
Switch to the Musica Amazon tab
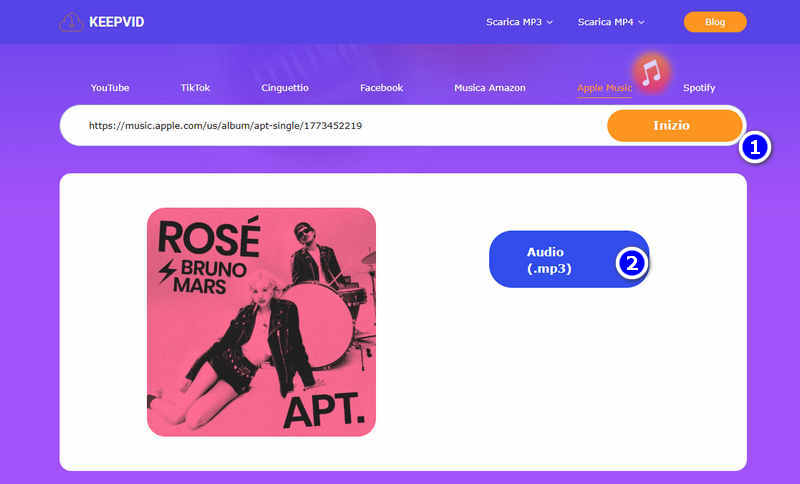[x=489, y=88]
